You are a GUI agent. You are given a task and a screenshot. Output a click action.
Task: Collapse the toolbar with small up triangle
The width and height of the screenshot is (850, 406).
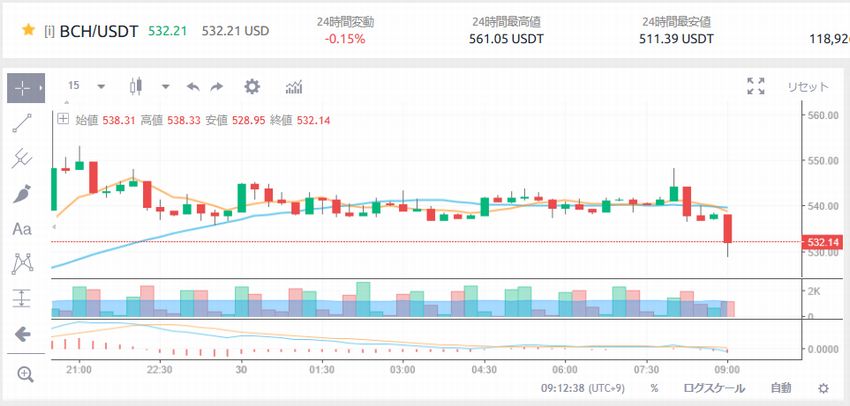67,102
